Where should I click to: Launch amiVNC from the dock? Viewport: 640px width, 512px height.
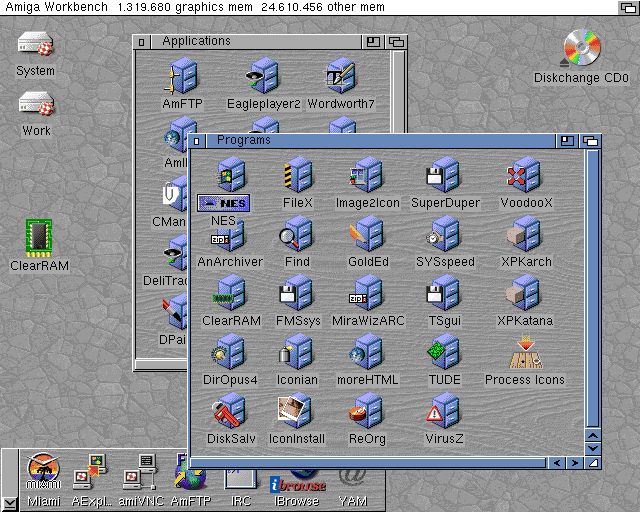click(x=141, y=471)
